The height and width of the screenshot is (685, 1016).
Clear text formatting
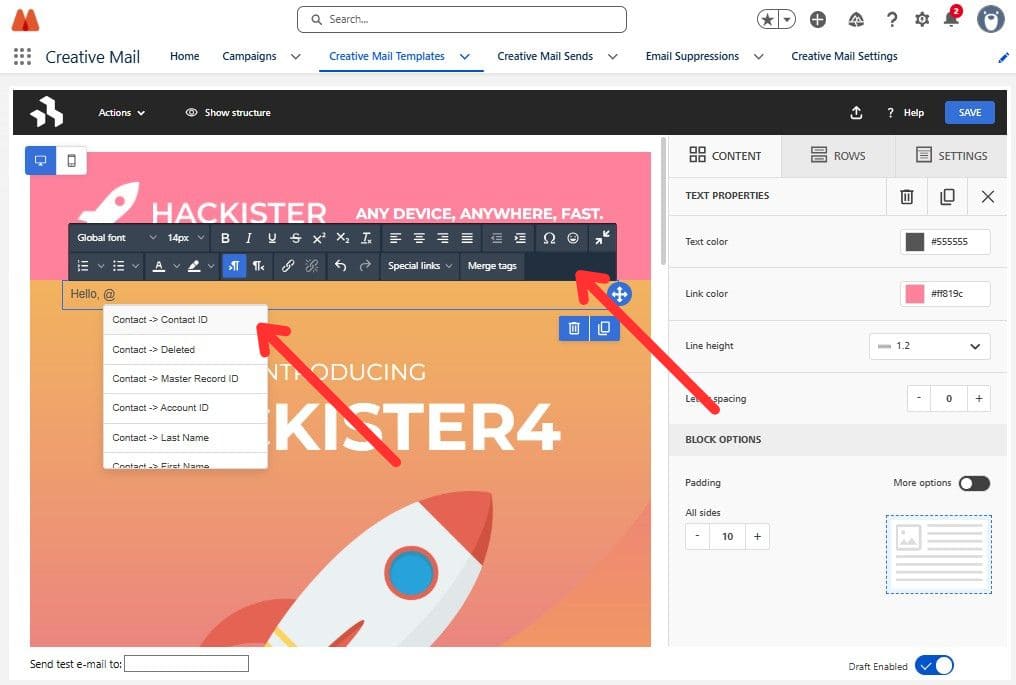click(366, 238)
